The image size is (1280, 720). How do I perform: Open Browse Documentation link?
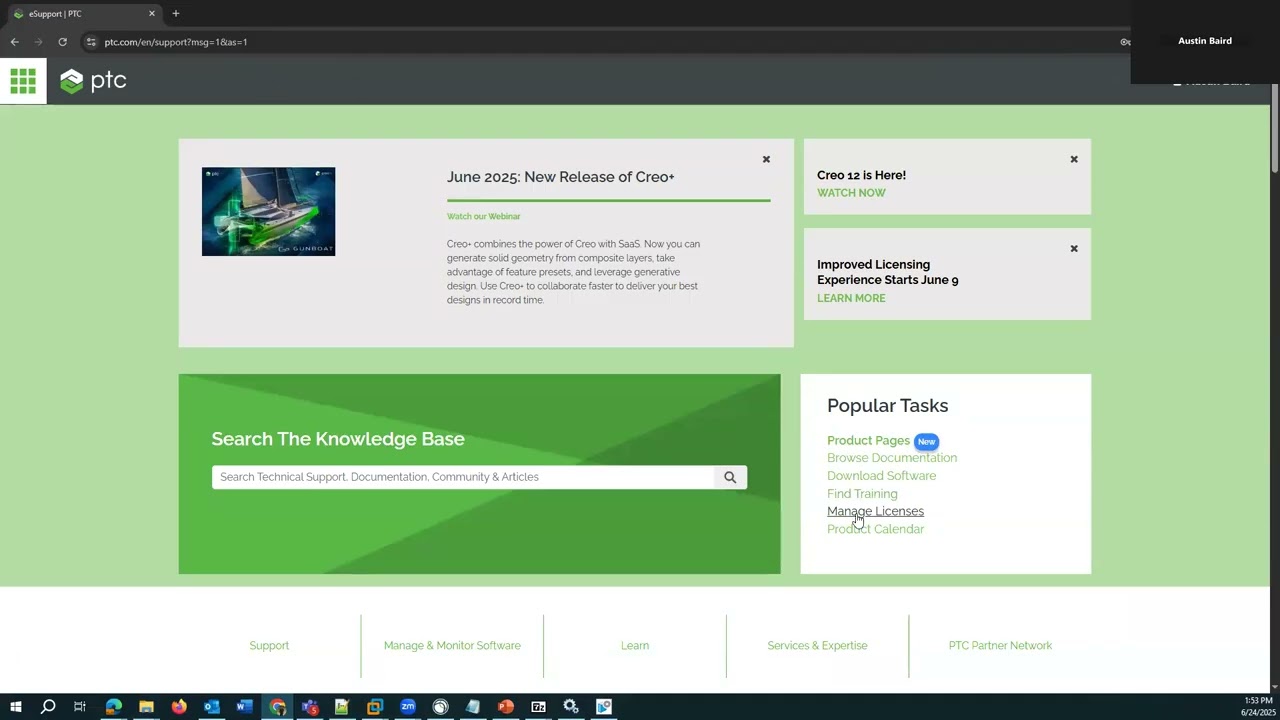click(x=892, y=458)
